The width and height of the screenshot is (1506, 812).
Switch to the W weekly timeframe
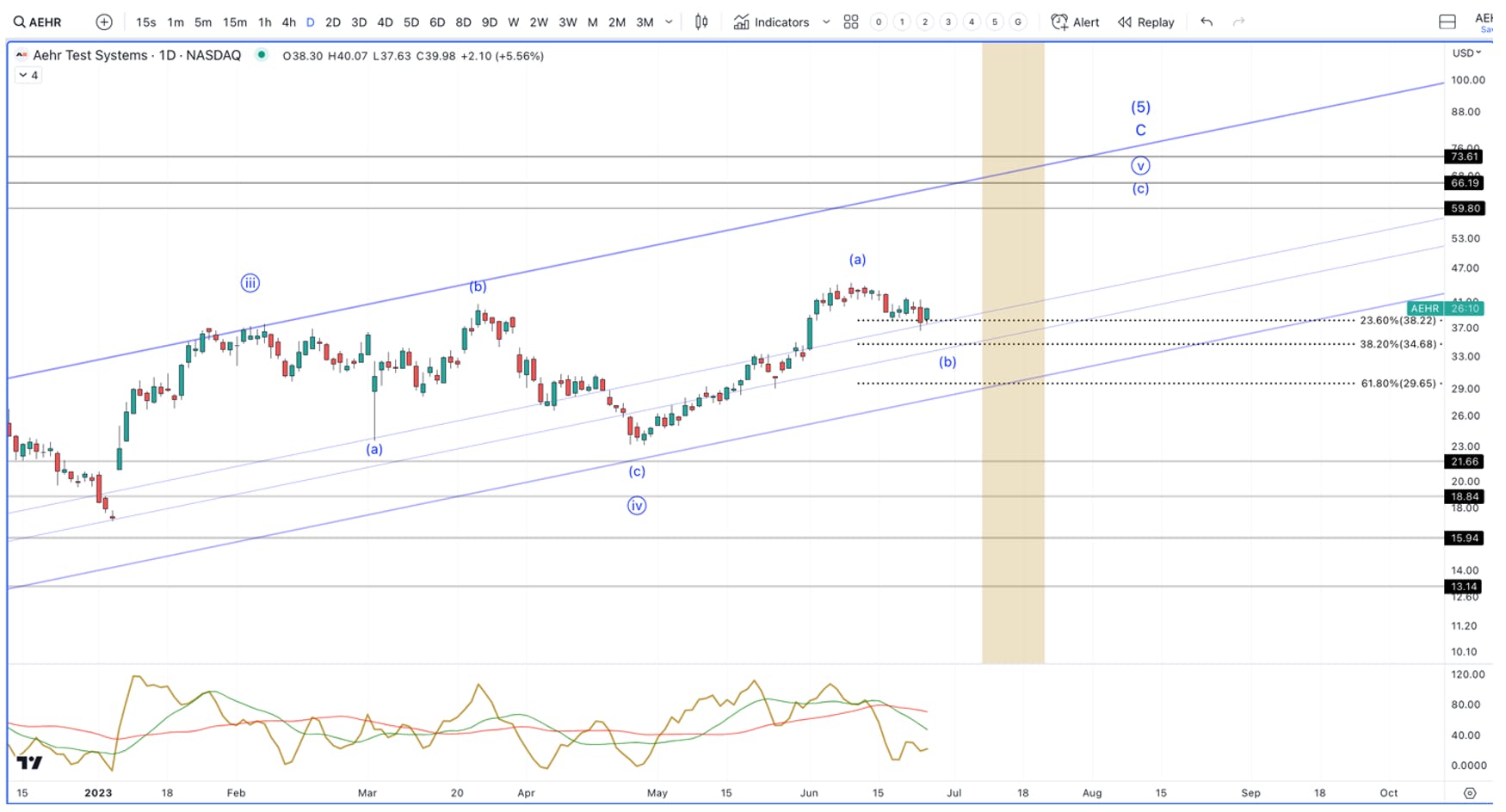click(514, 22)
